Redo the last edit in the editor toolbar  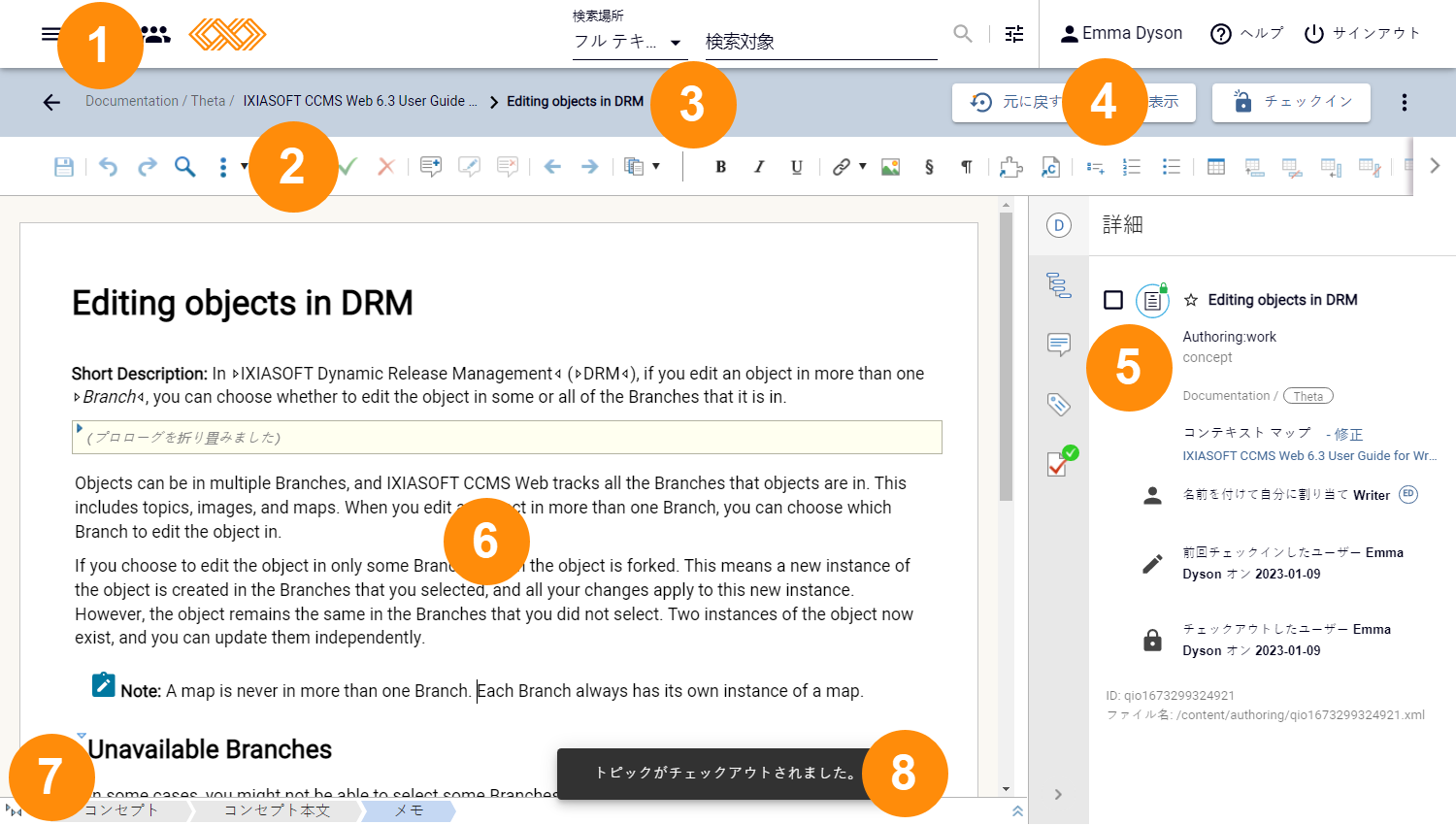(x=147, y=167)
